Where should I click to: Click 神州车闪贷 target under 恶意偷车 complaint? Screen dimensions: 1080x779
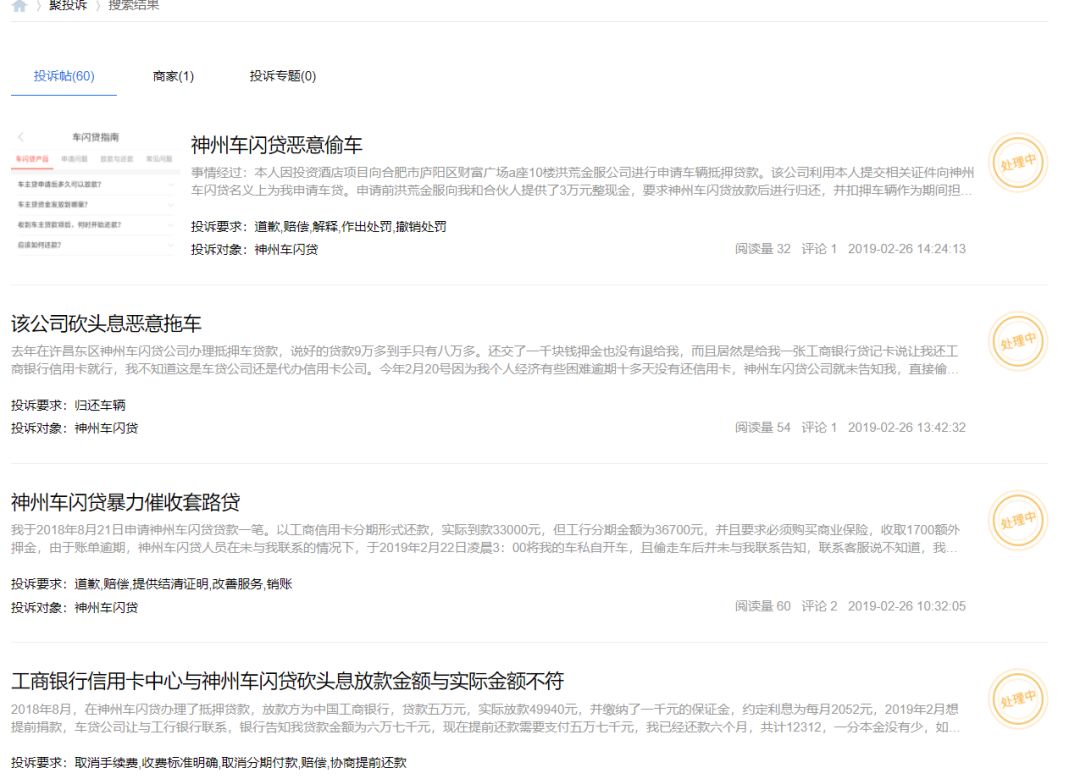286,249
